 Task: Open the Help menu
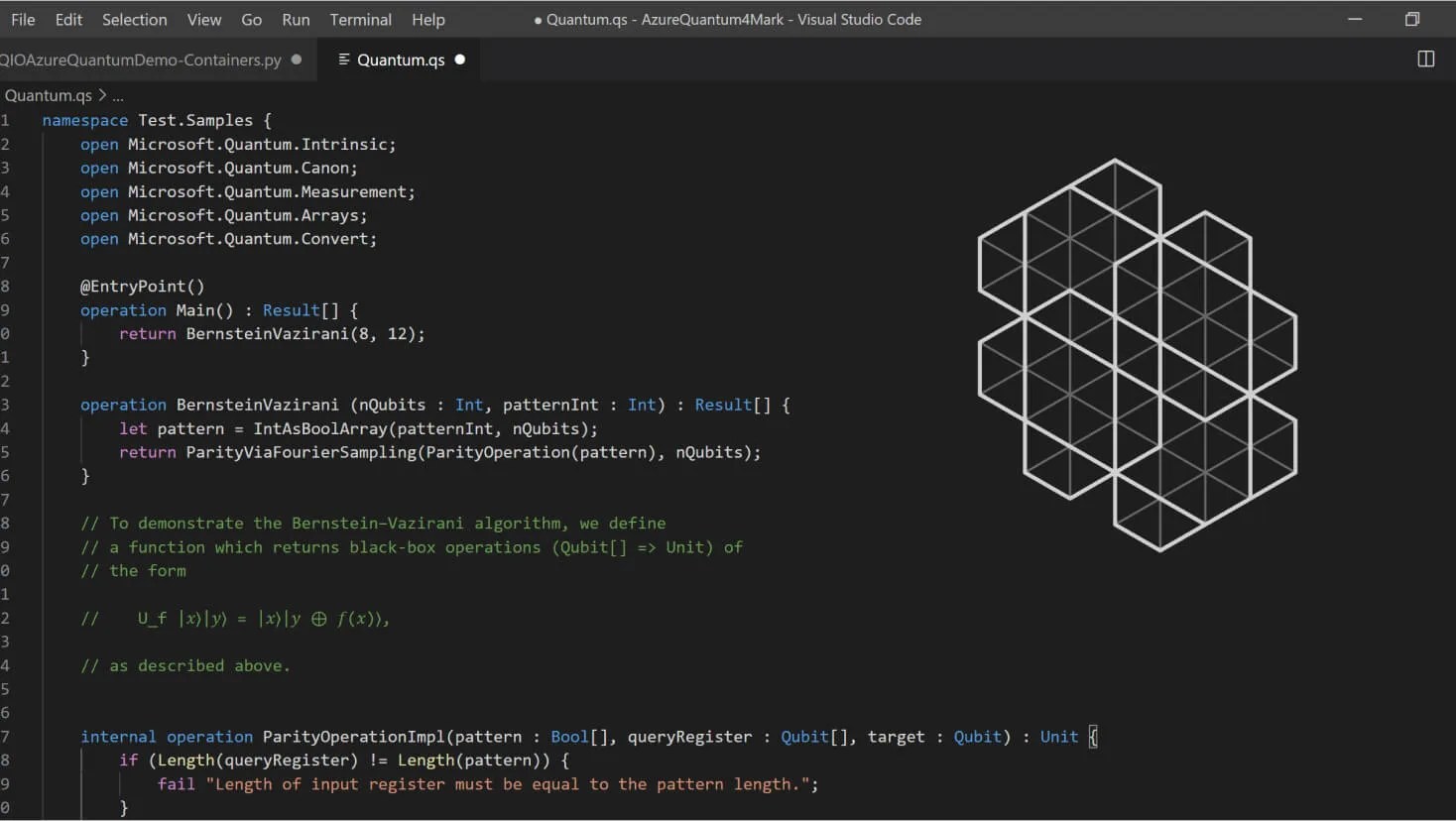(428, 20)
